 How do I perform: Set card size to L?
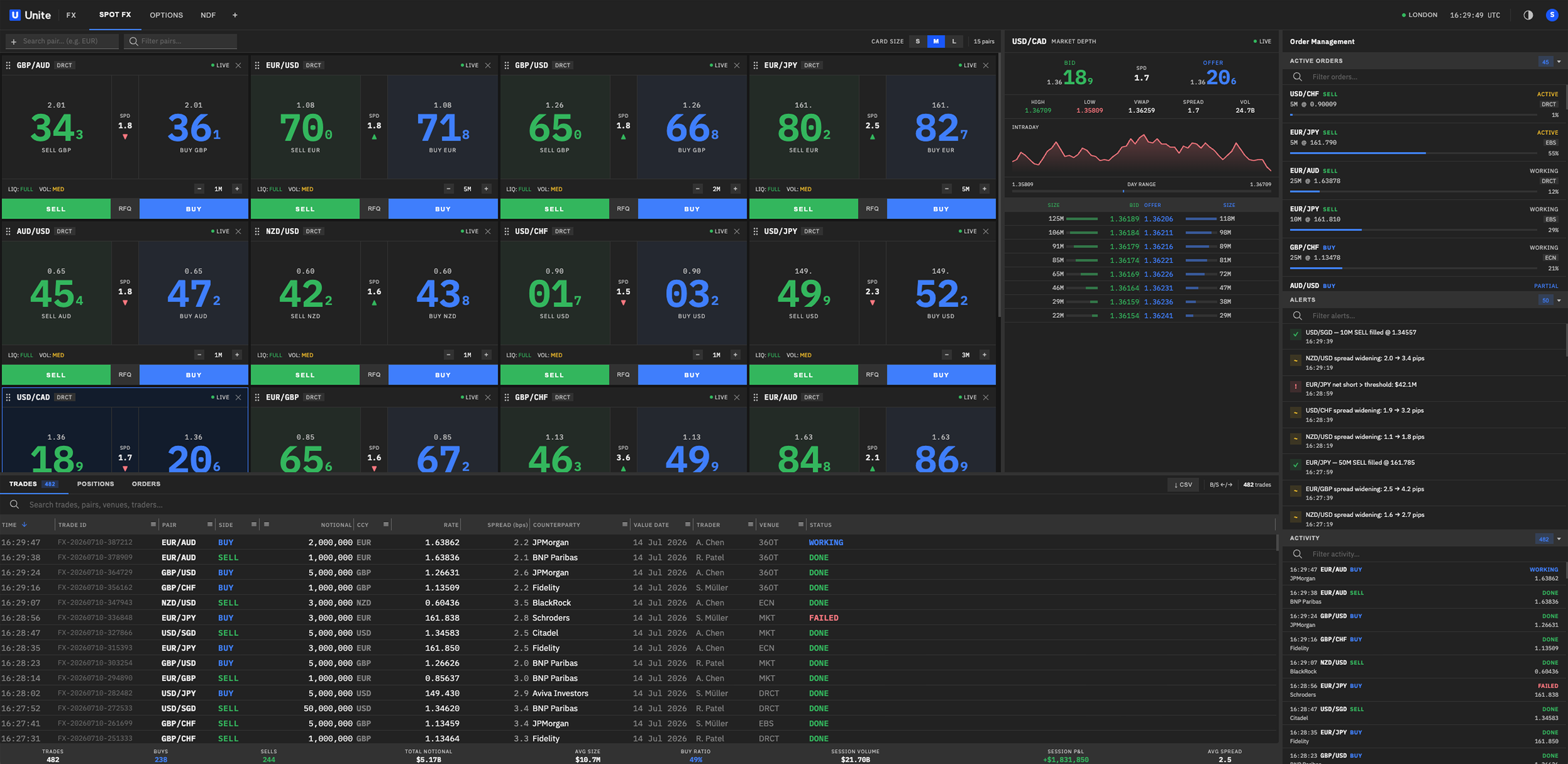click(x=954, y=41)
